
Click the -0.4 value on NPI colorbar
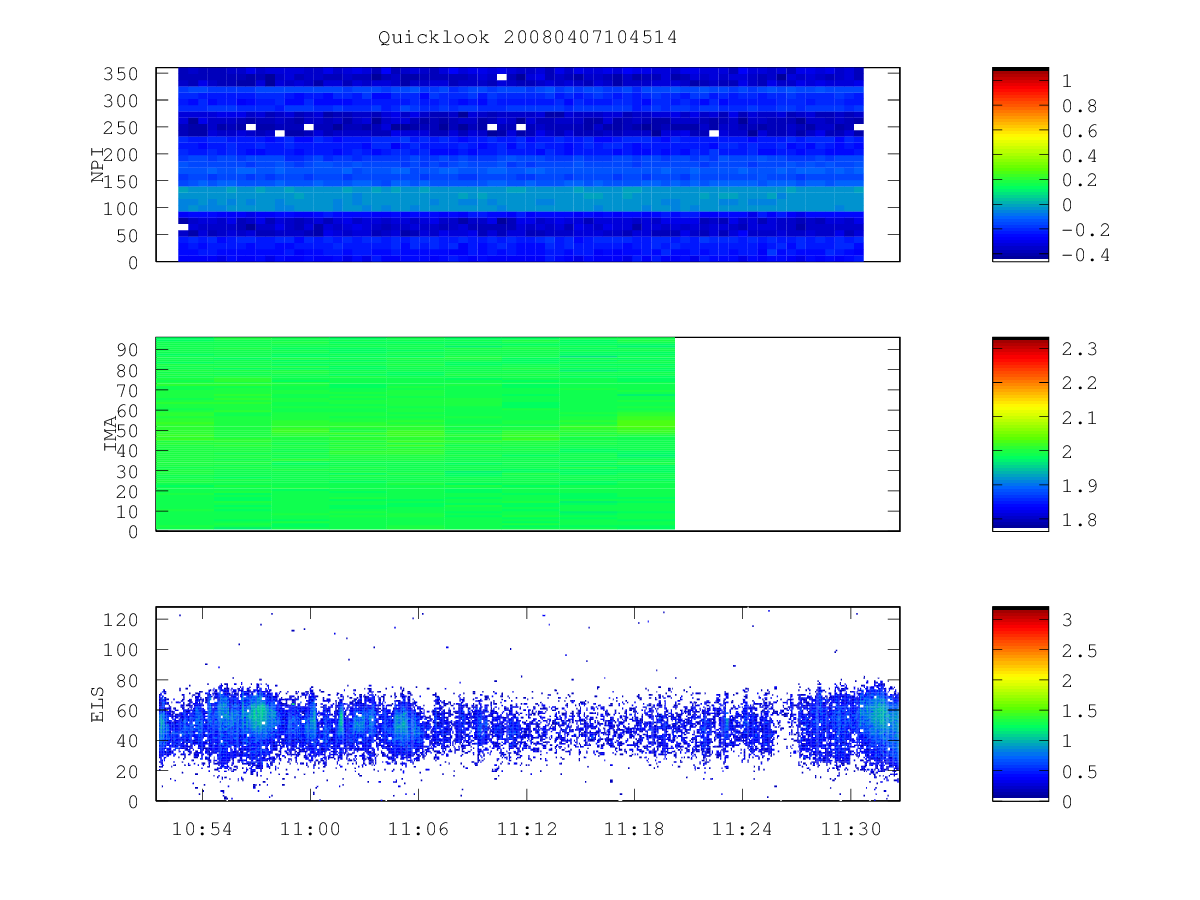click(1084, 254)
